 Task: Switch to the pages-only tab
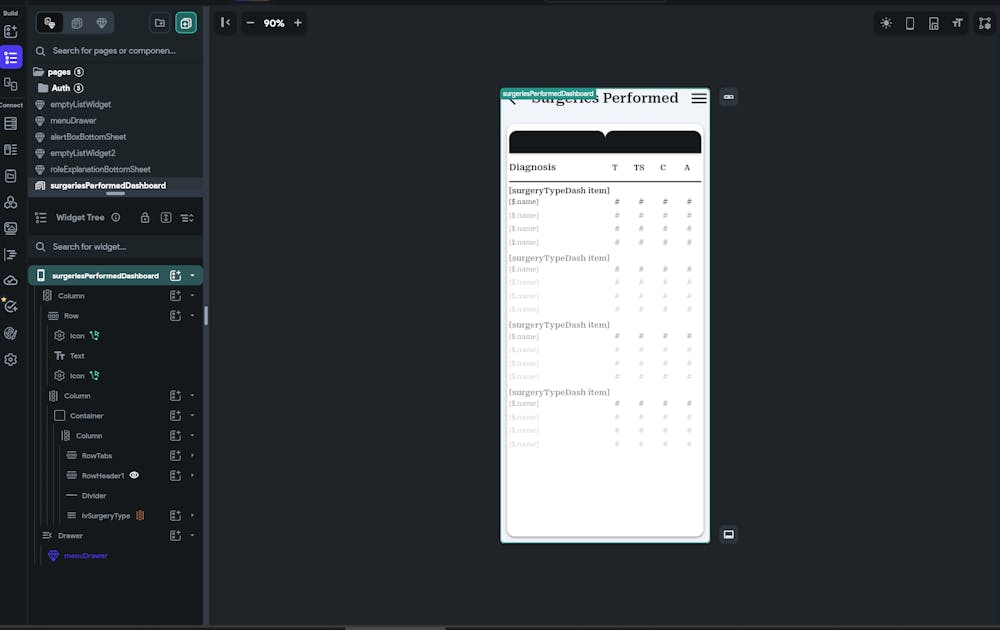pyautogui.click(x=77, y=23)
